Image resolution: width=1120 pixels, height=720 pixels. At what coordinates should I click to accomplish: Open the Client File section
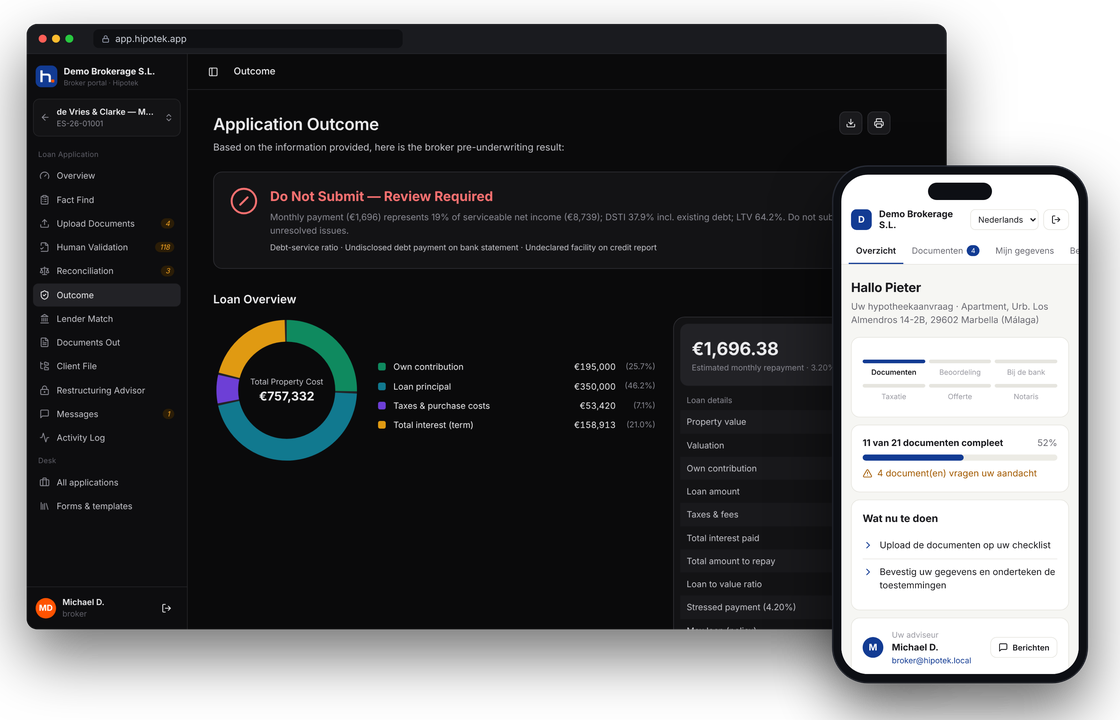click(x=106, y=366)
